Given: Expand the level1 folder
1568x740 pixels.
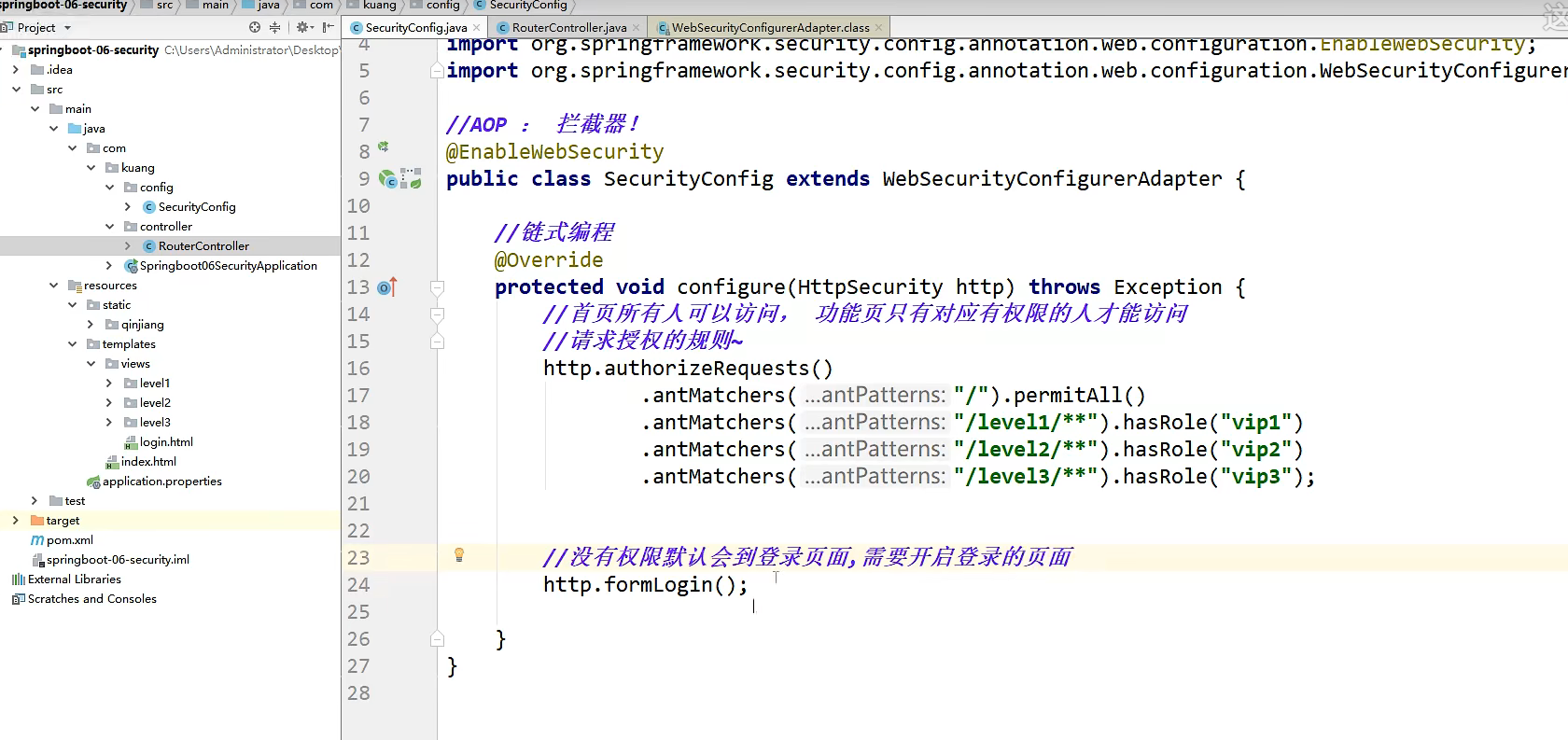Looking at the screenshot, I should coord(109,384).
